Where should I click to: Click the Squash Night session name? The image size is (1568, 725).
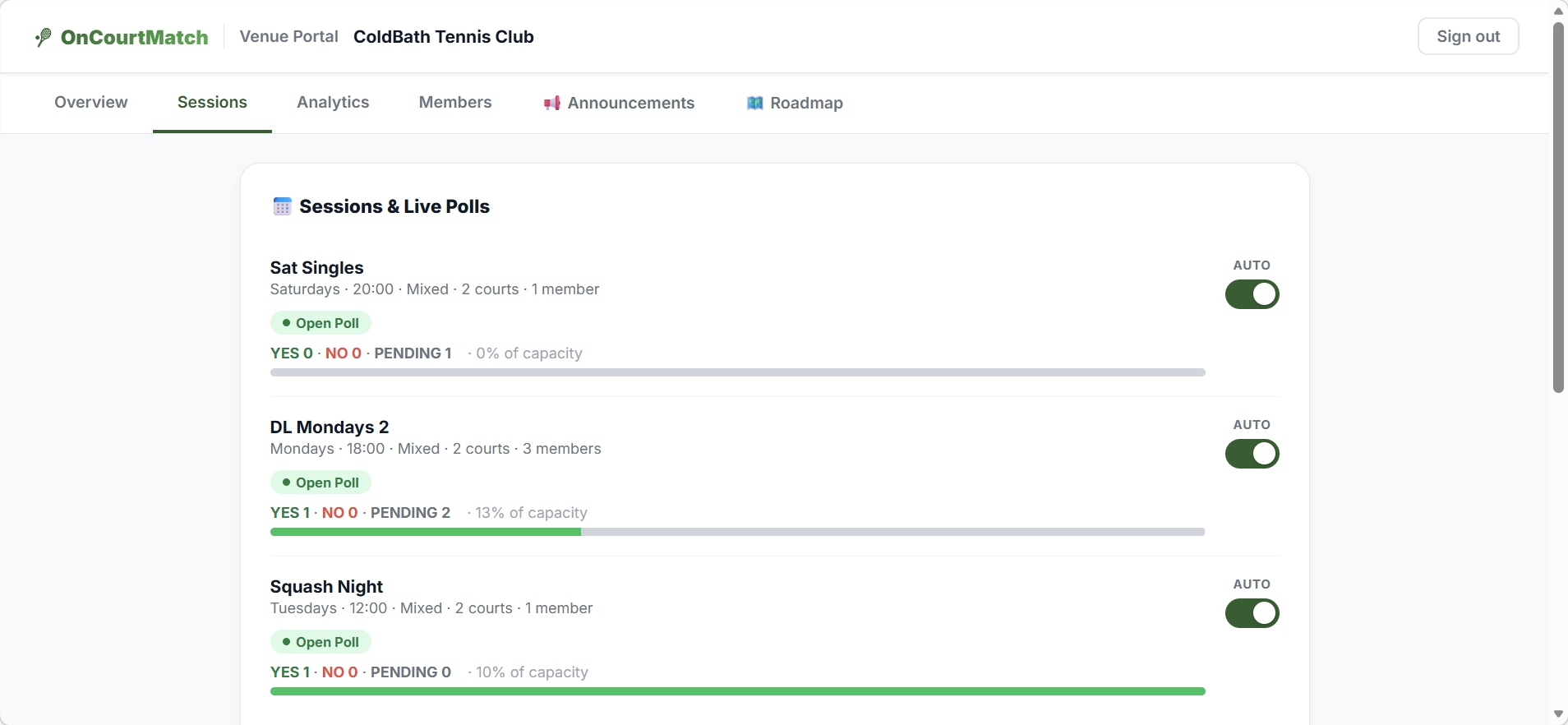pos(326,587)
